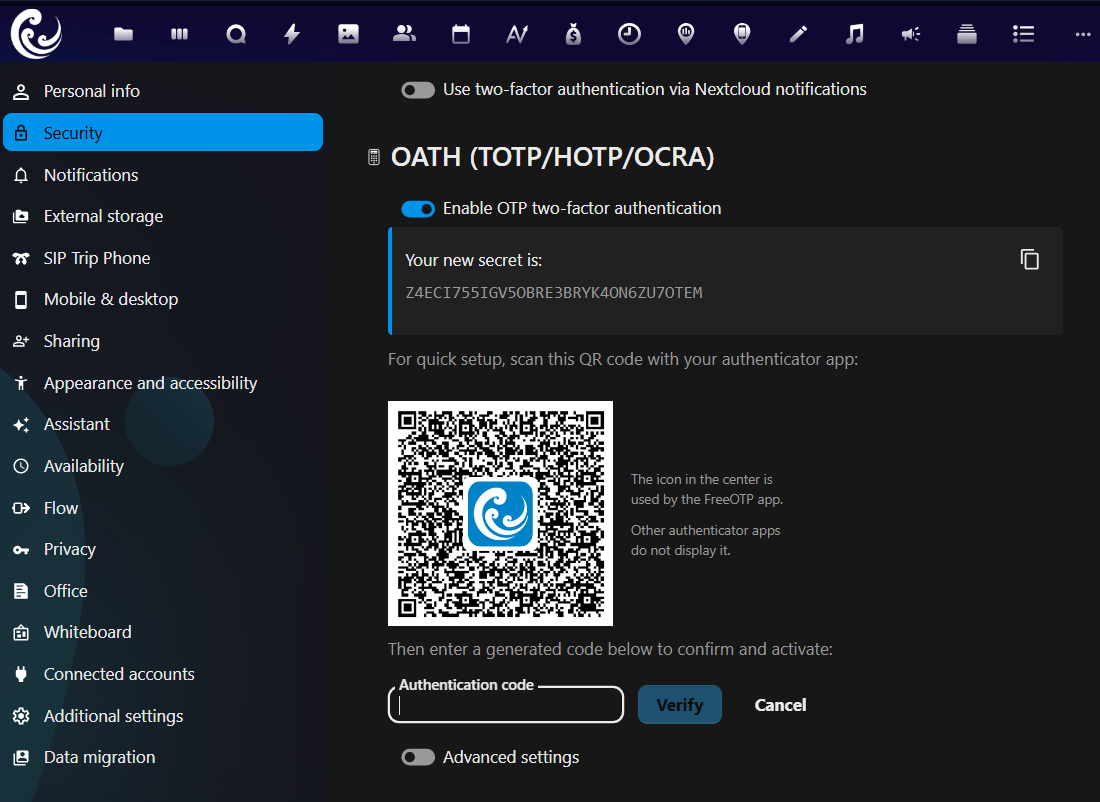Viewport: 1100px width, 802px height.
Task: Disable OTP two-factor authentication switch
Action: (x=418, y=208)
